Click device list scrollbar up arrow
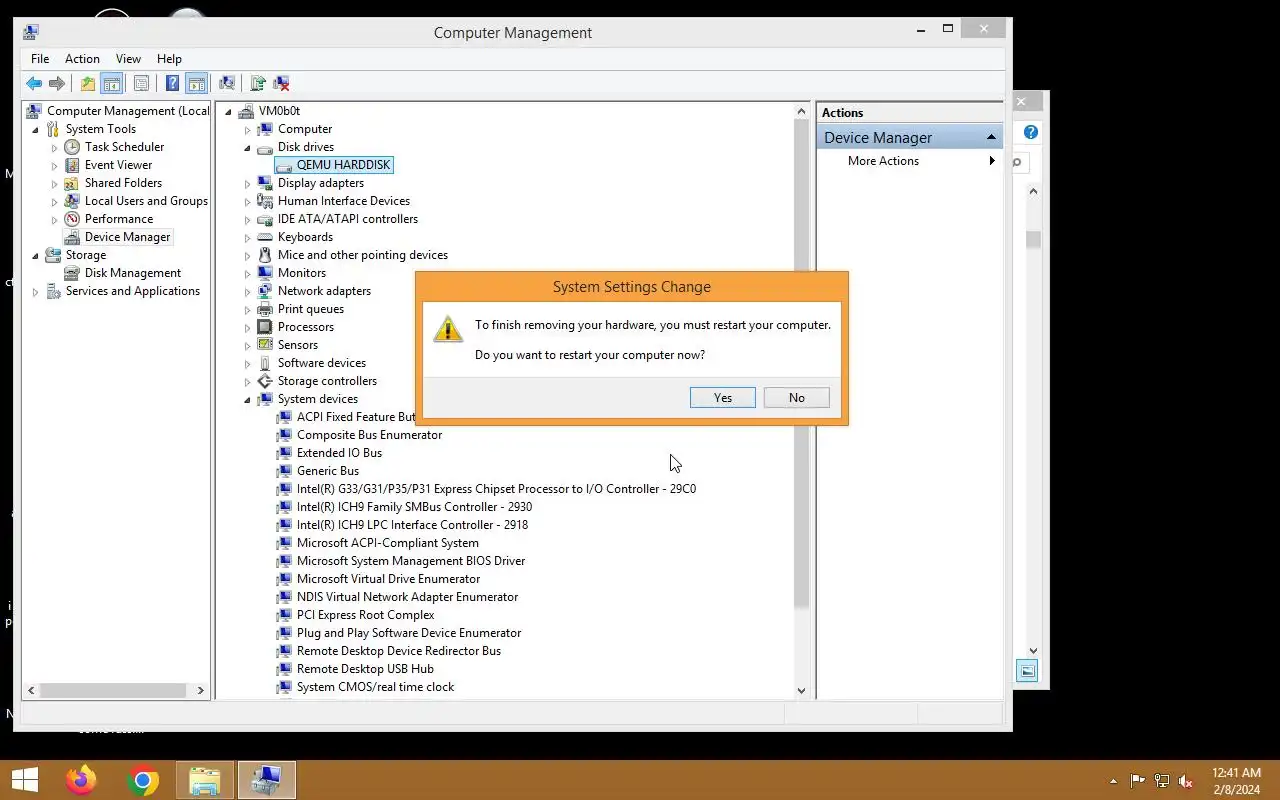This screenshot has height=800, width=1280. tap(801, 111)
